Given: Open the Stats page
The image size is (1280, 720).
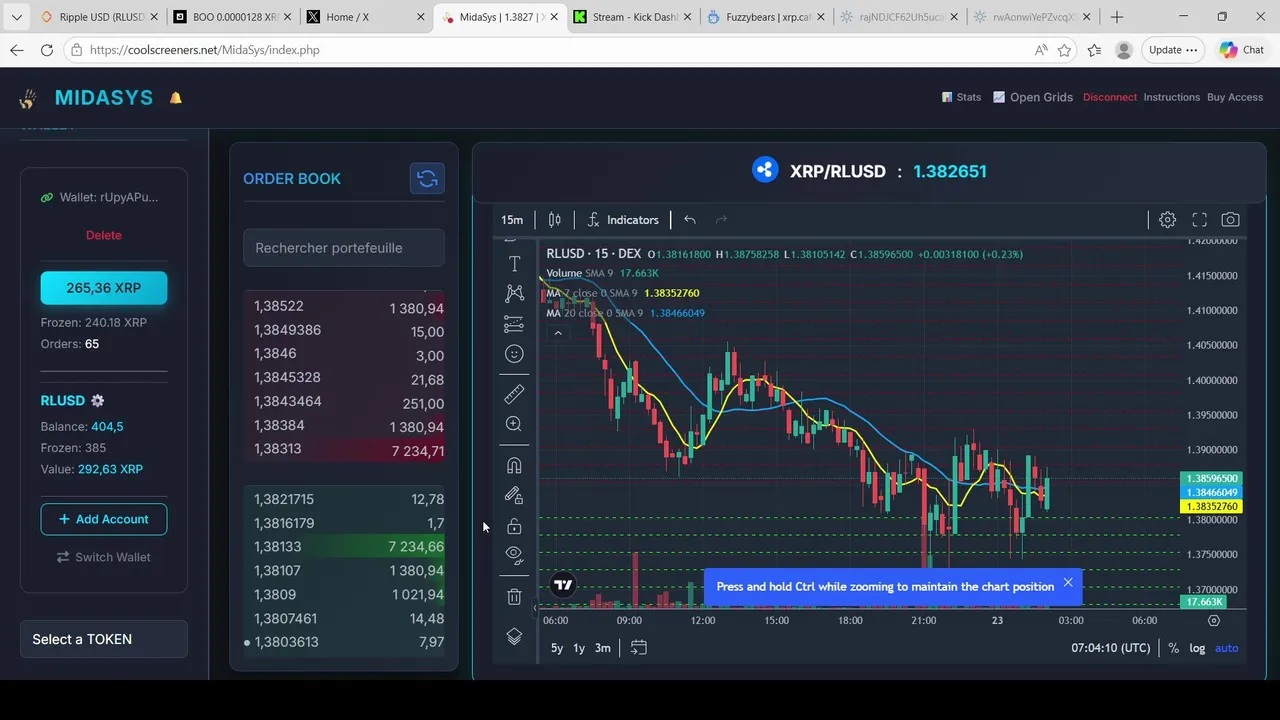Looking at the screenshot, I should click(961, 97).
